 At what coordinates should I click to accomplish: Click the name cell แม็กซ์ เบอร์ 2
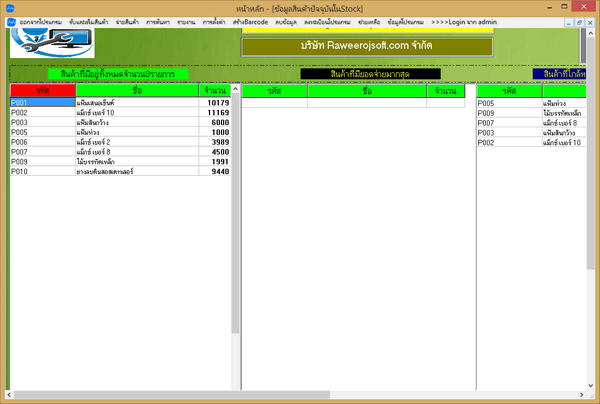click(137, 142)
